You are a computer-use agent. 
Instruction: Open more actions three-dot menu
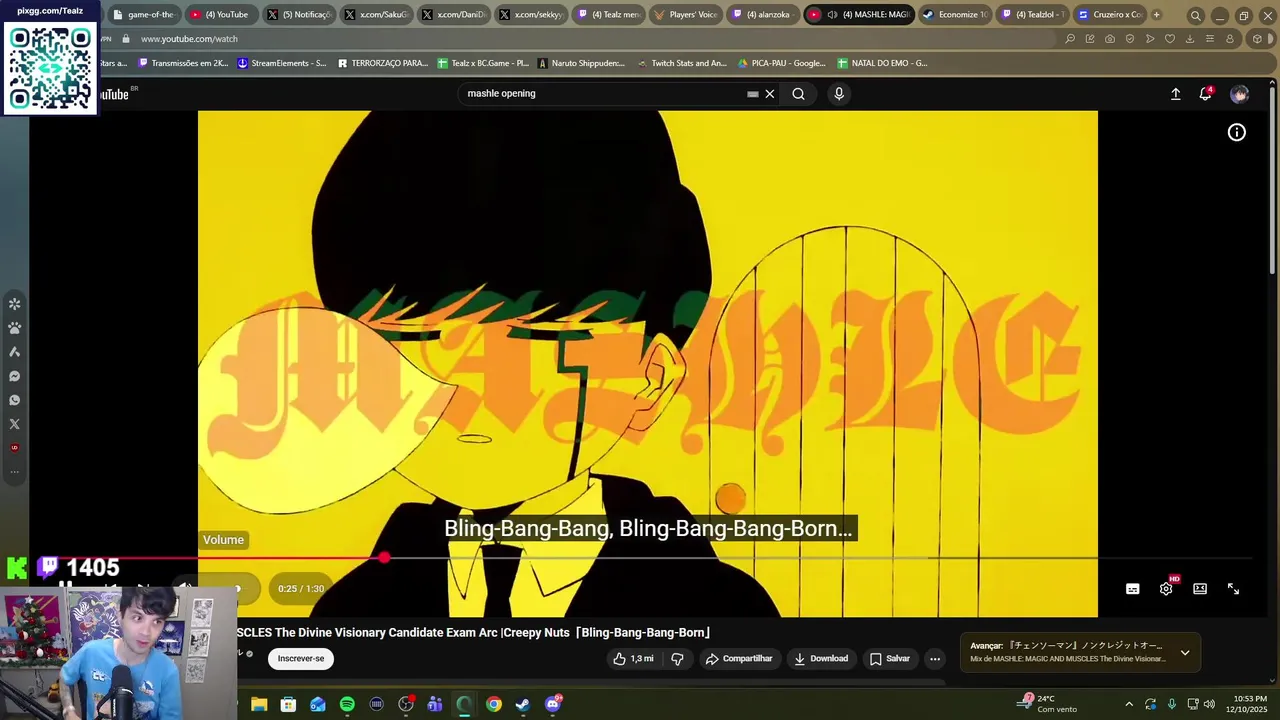pos(935,659)
